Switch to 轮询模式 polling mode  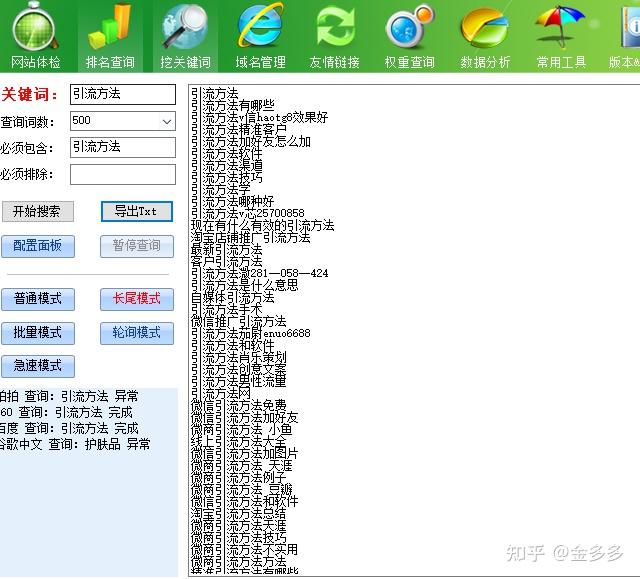click(x=137, y=333)
